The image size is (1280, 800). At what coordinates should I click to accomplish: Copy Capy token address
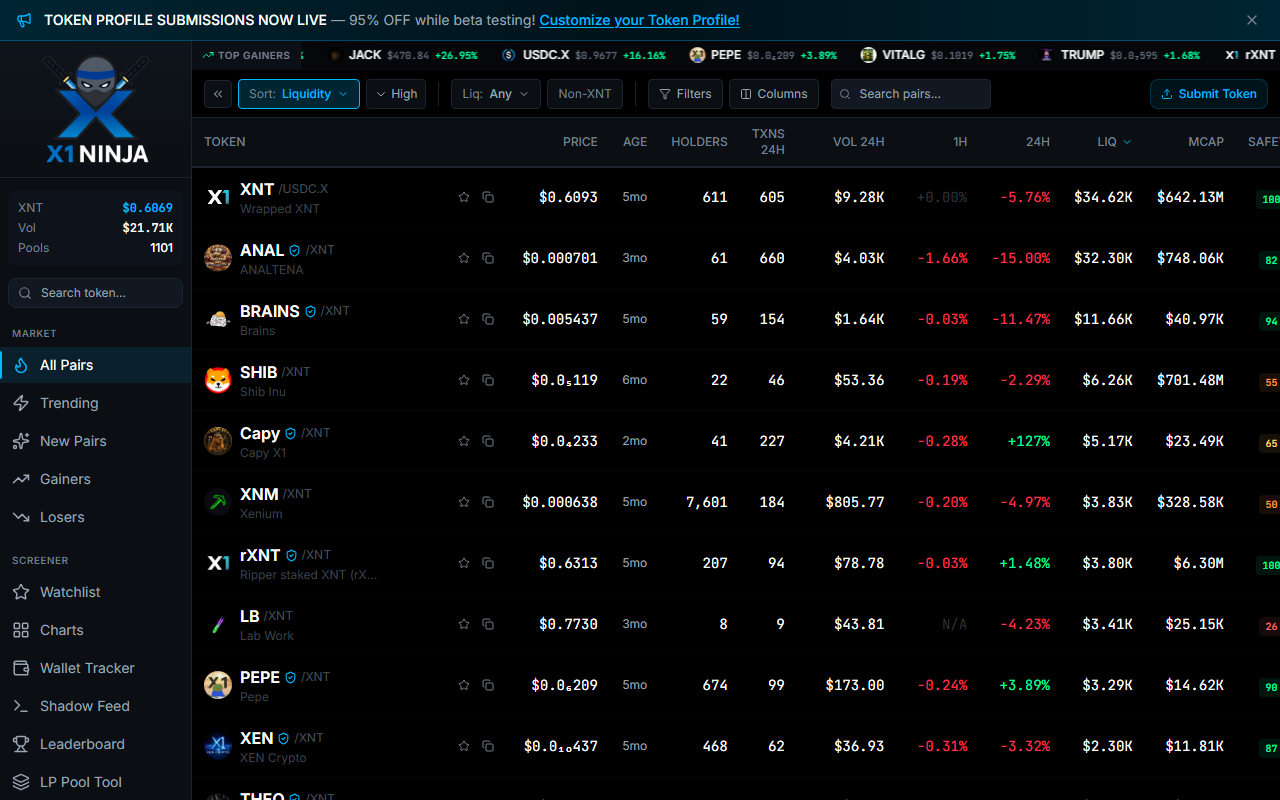tap(488, 442)
